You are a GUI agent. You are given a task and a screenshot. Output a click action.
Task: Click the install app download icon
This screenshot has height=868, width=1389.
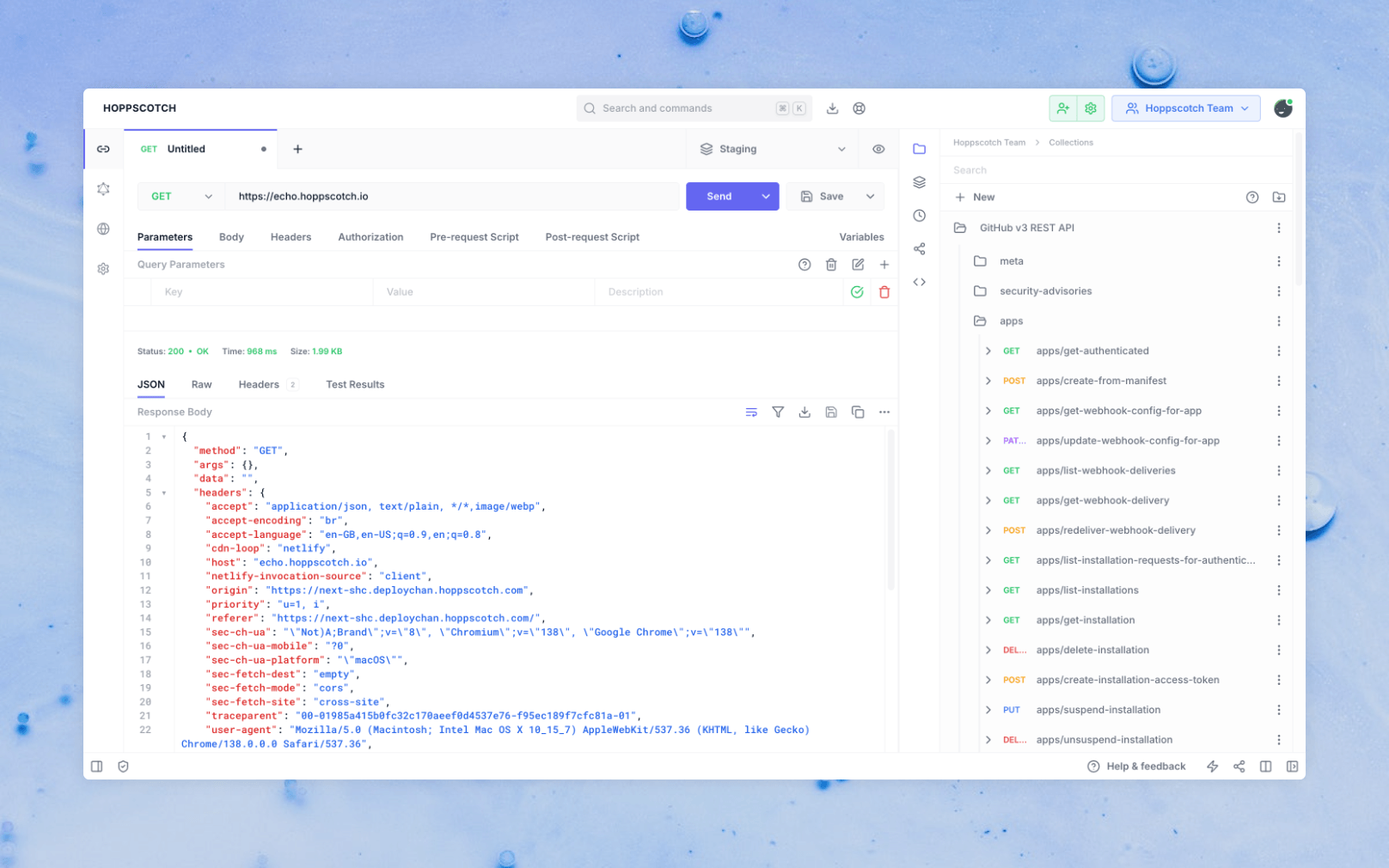click(x=832, y=108)
